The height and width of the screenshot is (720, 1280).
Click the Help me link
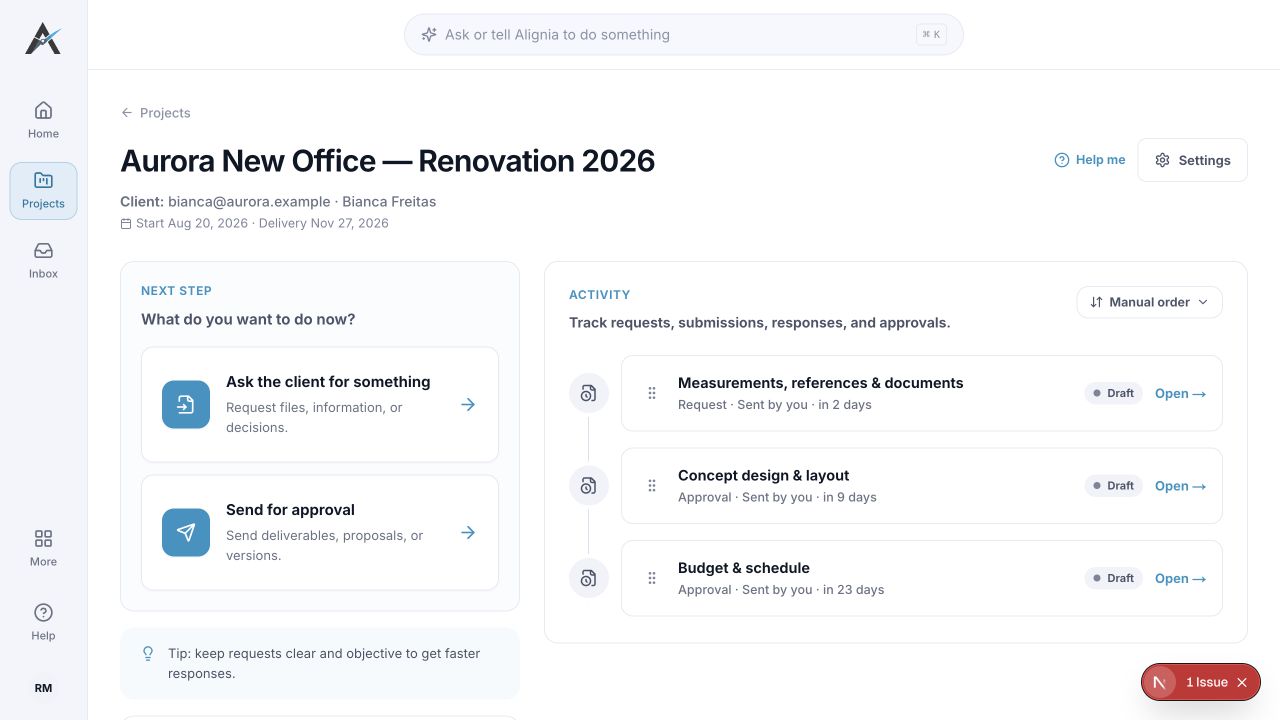click(x=1090, y=160)
